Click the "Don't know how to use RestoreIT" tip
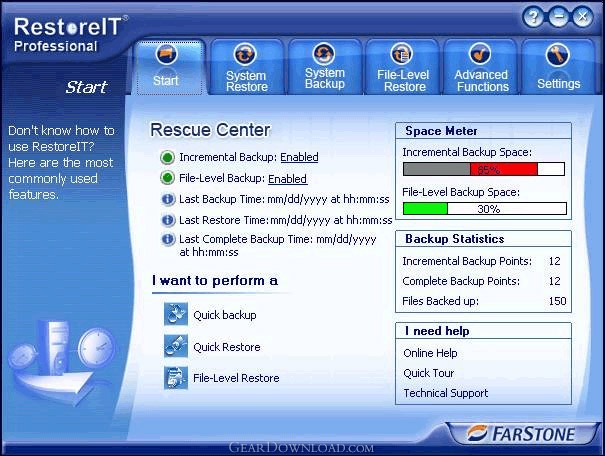The image size is (605, 456). [x=61, y=162]
